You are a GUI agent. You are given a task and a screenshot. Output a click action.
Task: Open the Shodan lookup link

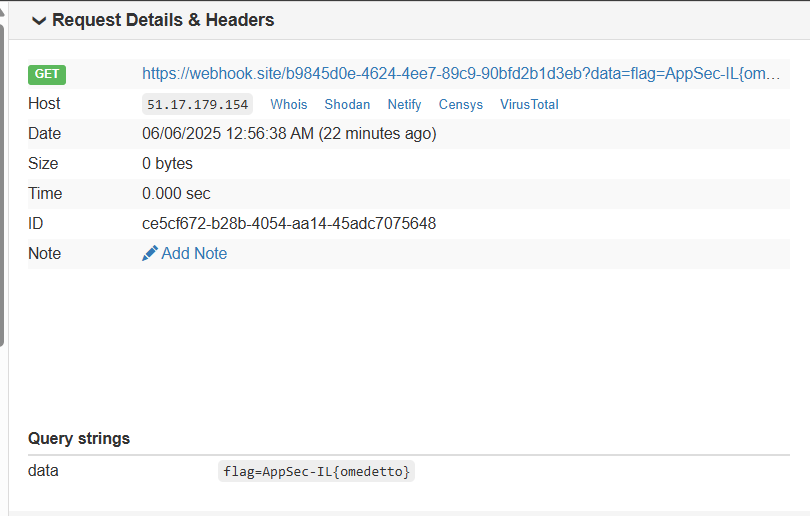(x=347, y=104)
